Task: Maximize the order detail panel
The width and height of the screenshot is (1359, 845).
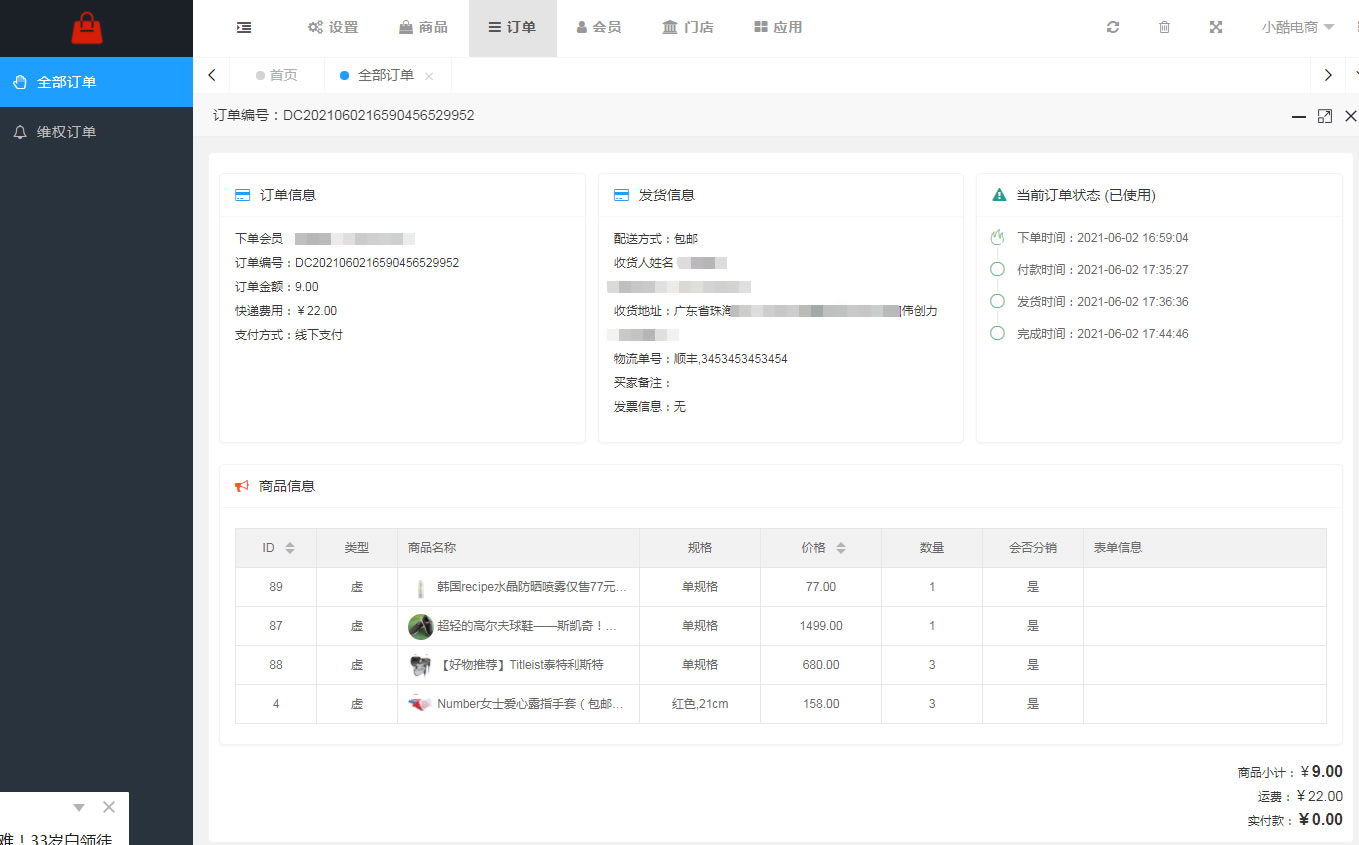Action: (1325, 116)
